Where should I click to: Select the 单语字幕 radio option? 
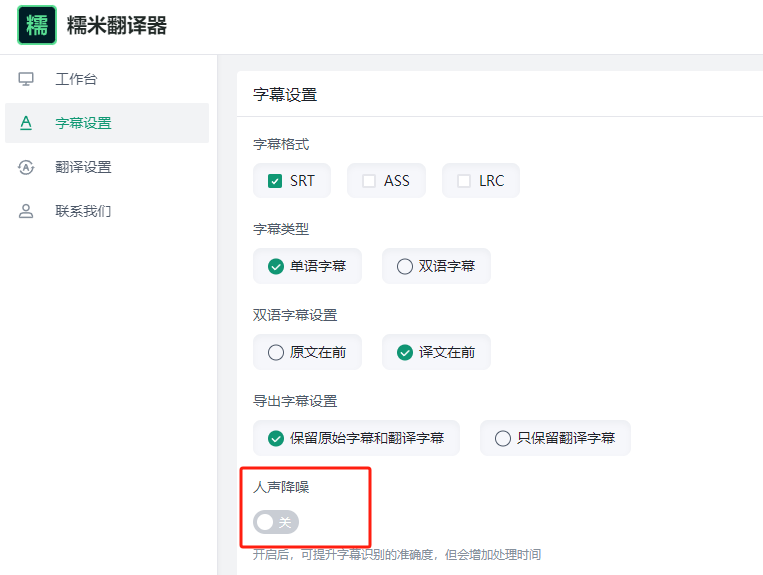coord(276,266)
